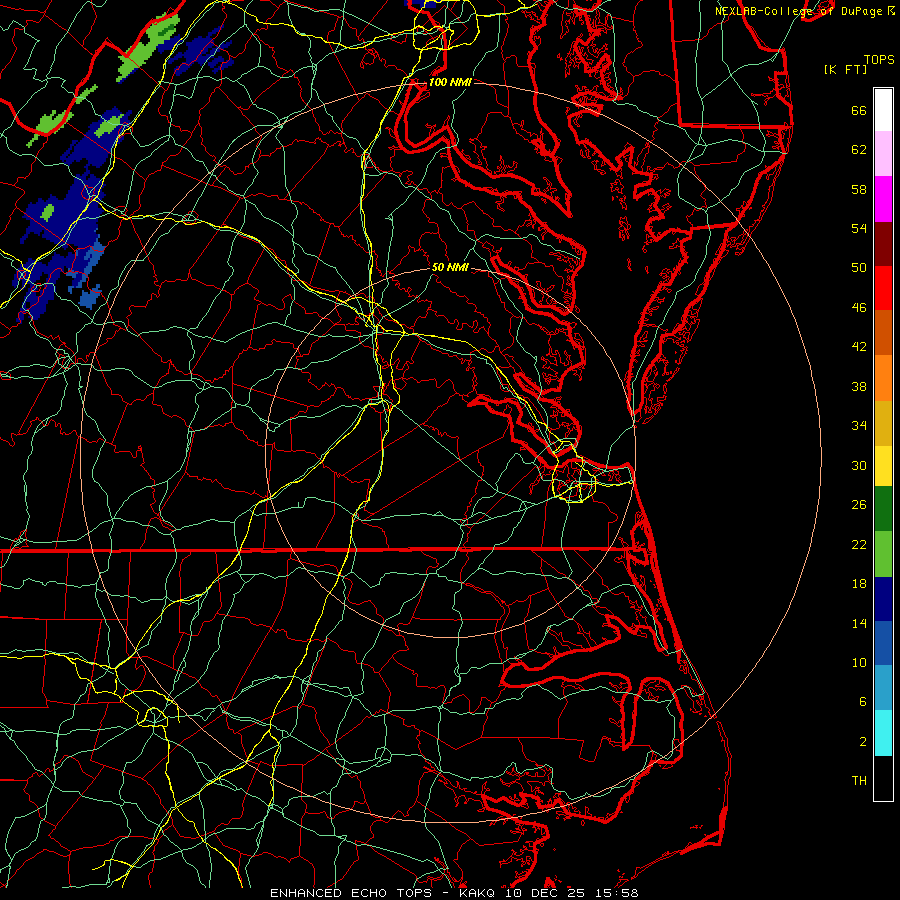Click the bright red 50 kft legend swatch
The image size is (900, 900).
click(883, 288)
